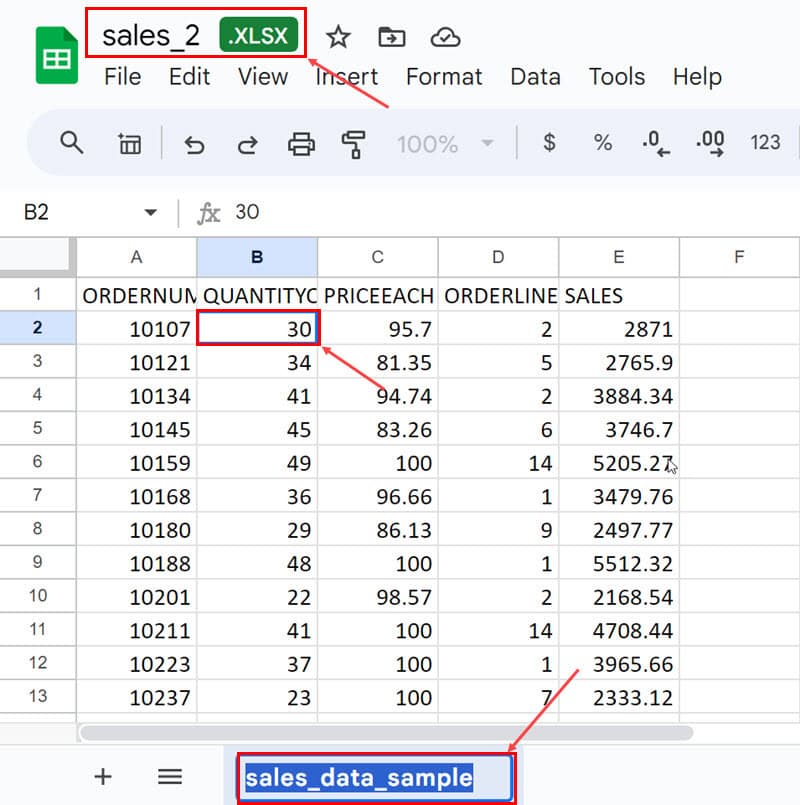Image resolution: width=800 pixels, height=805 pixels.
Task: Click the Undo arrow in toolbar
Action: pyautogui.click(x=194, y=144)
